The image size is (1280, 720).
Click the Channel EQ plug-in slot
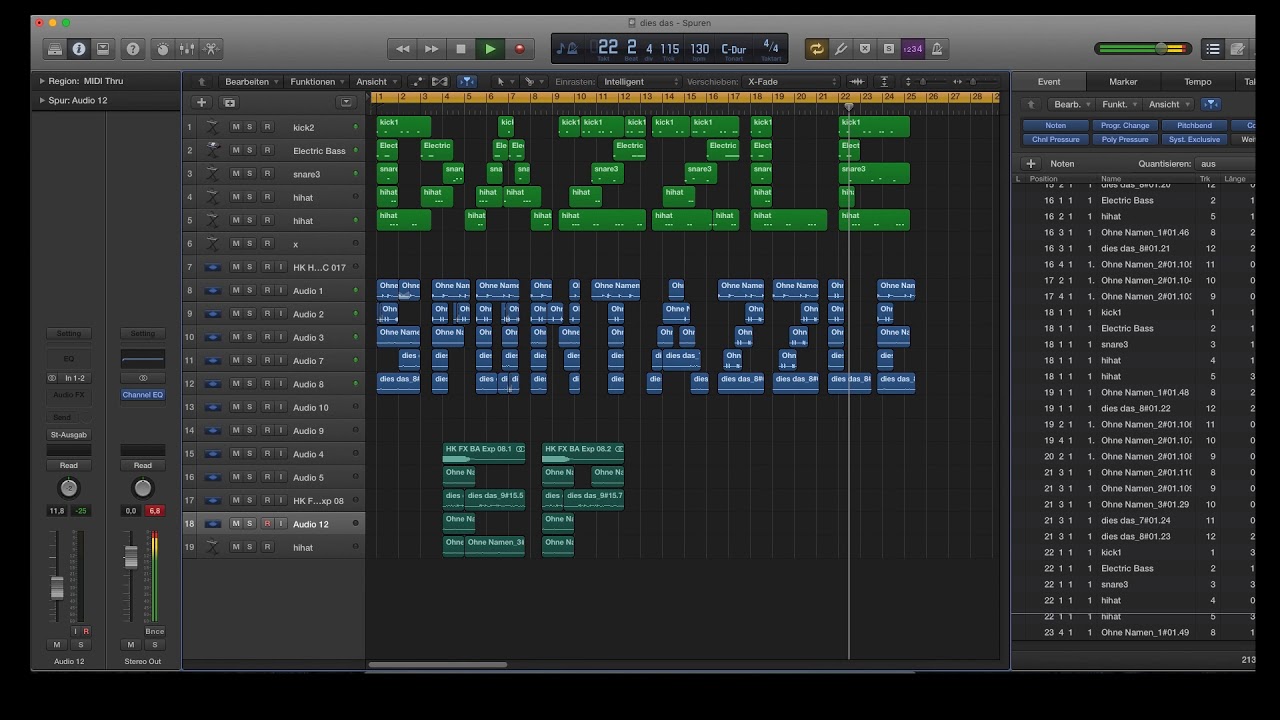[143, 394]
